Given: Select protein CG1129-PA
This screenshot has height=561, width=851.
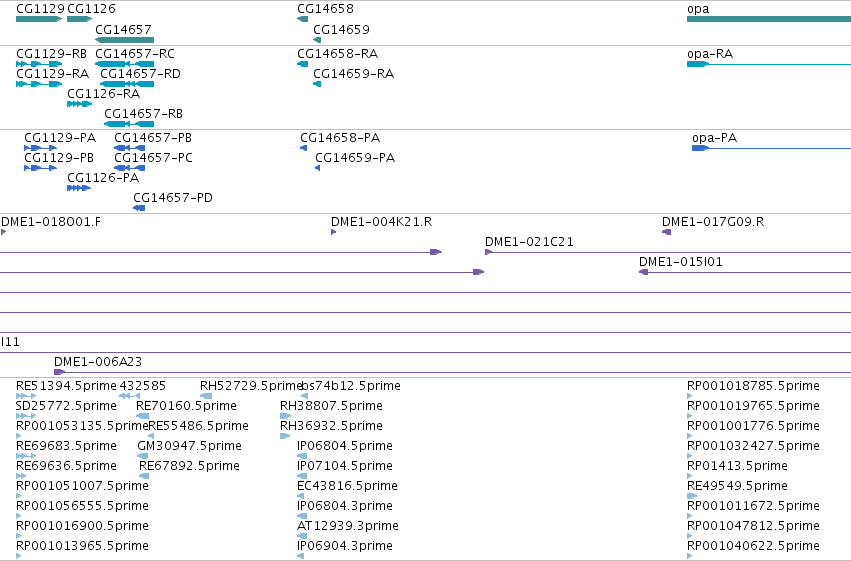Looking at the screenshot, I should pos(41,148).
